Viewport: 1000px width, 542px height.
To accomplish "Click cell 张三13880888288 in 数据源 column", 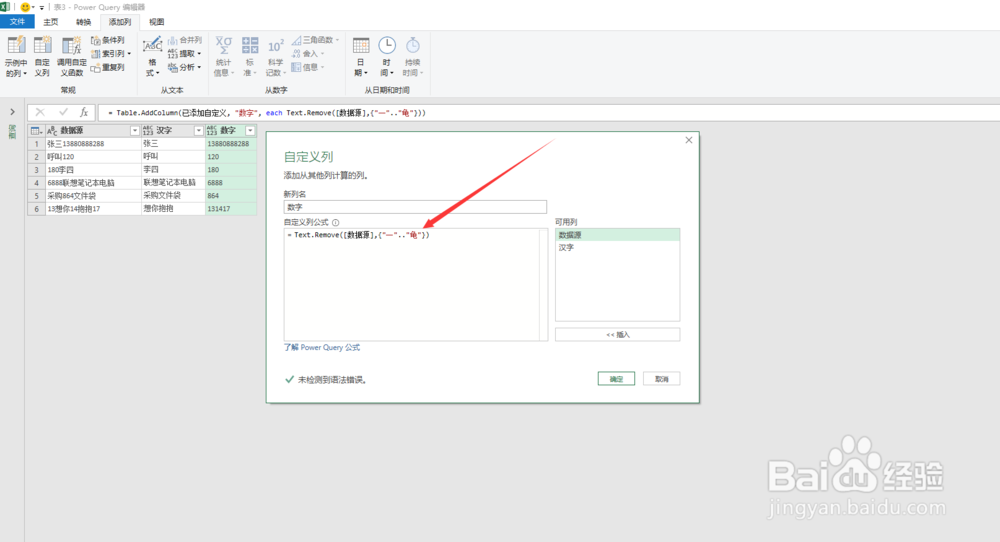I will click(94, 144).
